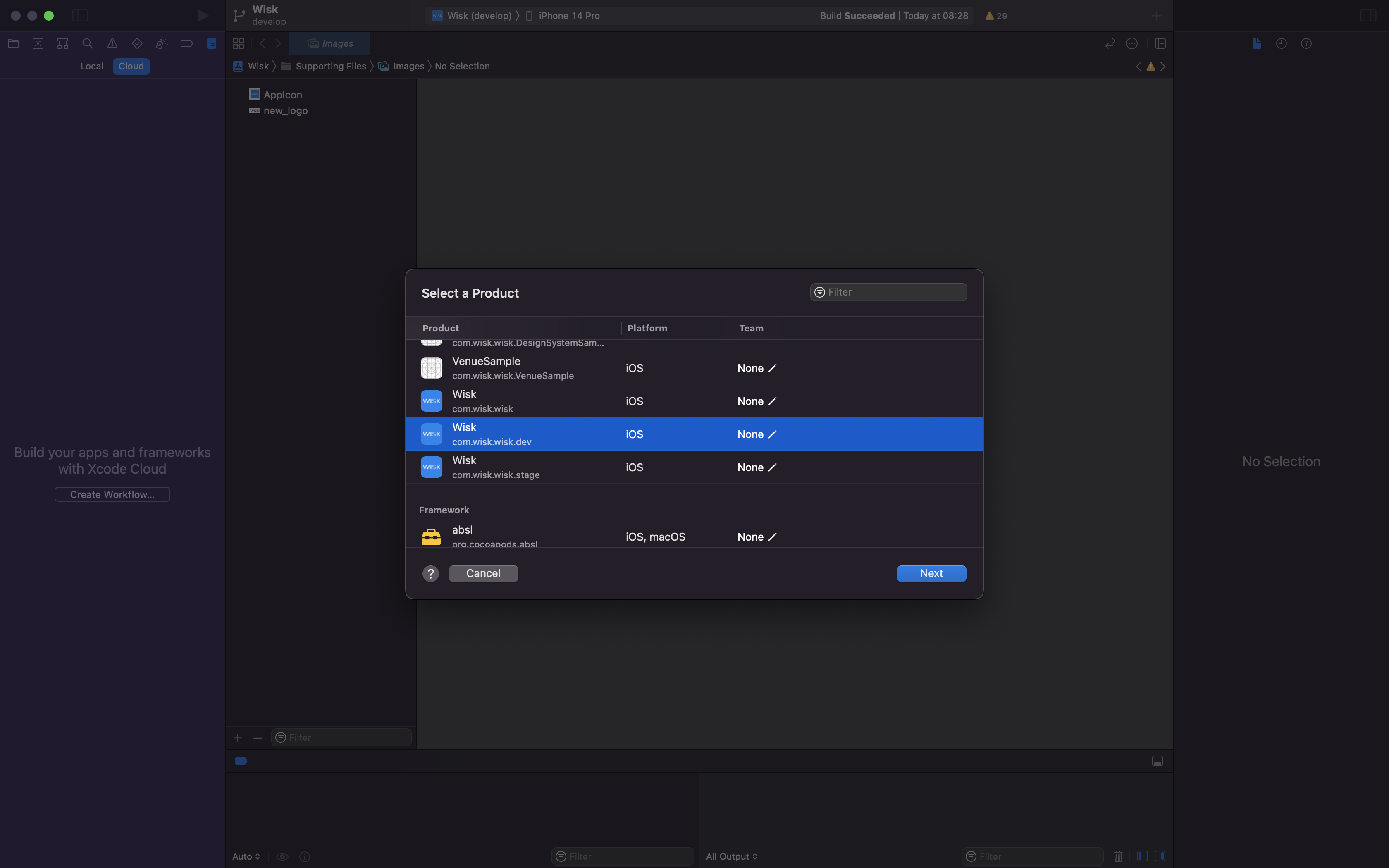The width and height of the screenshot is (1389, 868).
Task: Go back in editor history
Action: (x=263, y=43)
